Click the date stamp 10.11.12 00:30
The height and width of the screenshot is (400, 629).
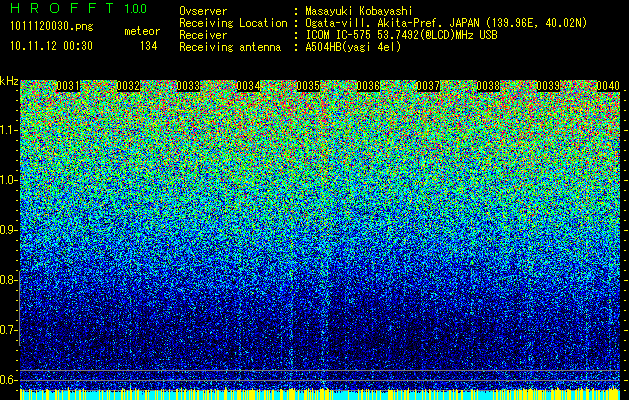[51, 46]
